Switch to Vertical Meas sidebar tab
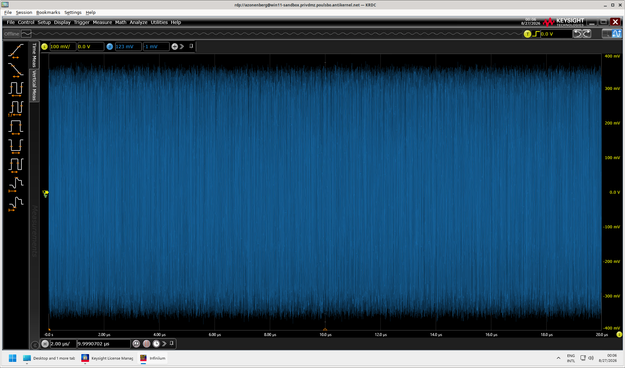The image size is (625, 368). (34, 85)
